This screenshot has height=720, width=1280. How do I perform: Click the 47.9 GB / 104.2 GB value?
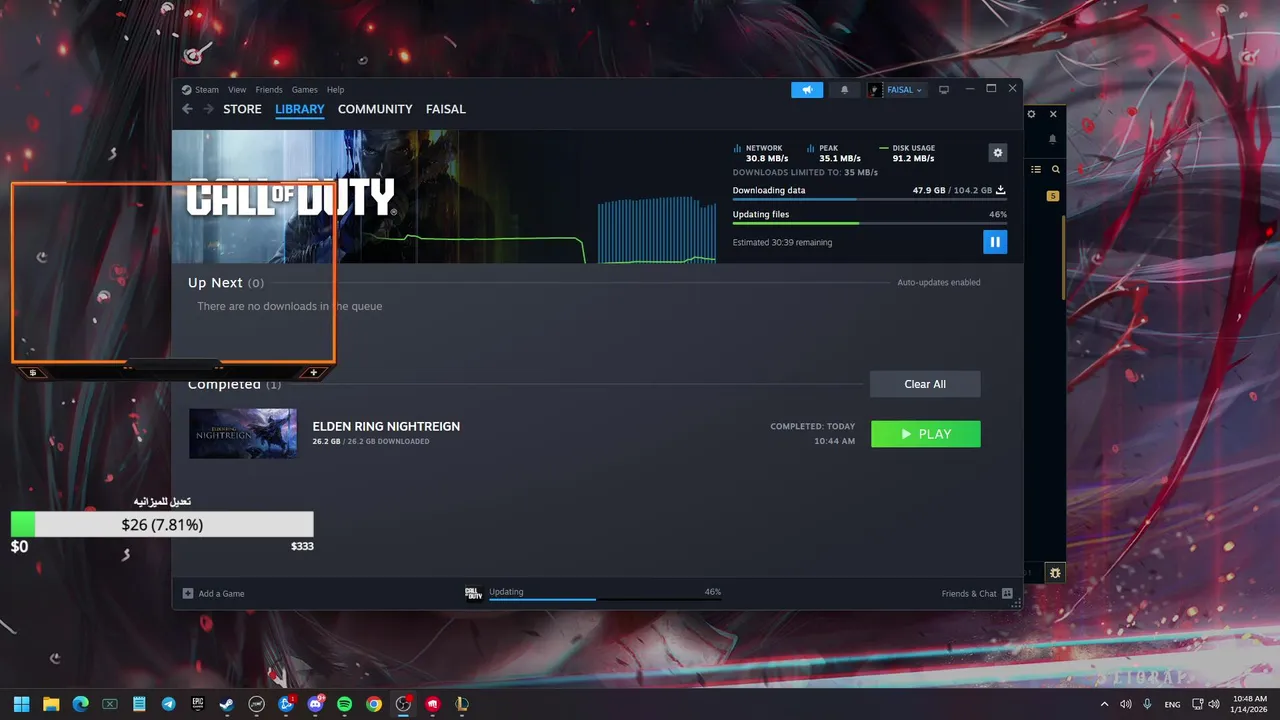[x=952, y=190]
